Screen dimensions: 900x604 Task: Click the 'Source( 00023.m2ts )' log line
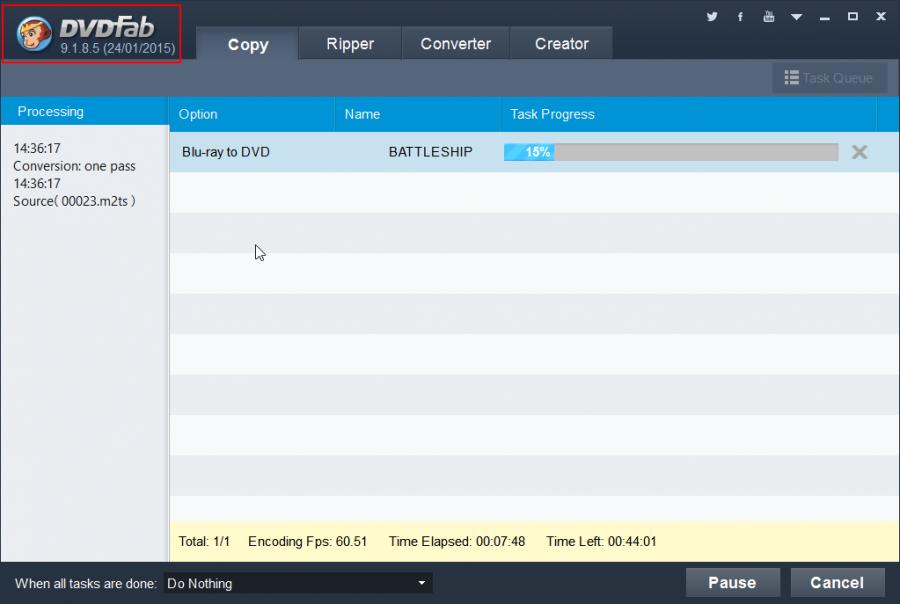[x=74, y=201]
